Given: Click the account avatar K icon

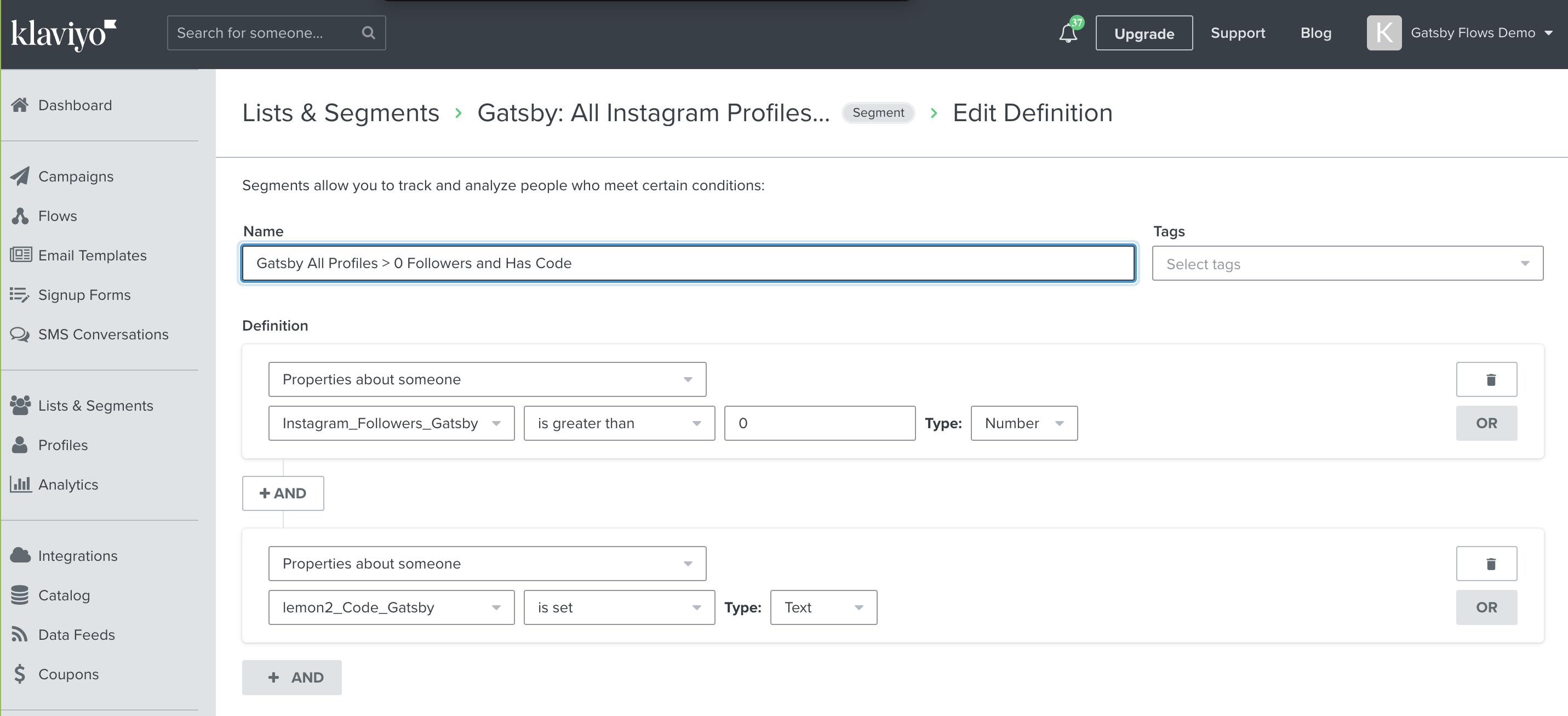Looking at the screenshot, I should tap(1383, 33).
